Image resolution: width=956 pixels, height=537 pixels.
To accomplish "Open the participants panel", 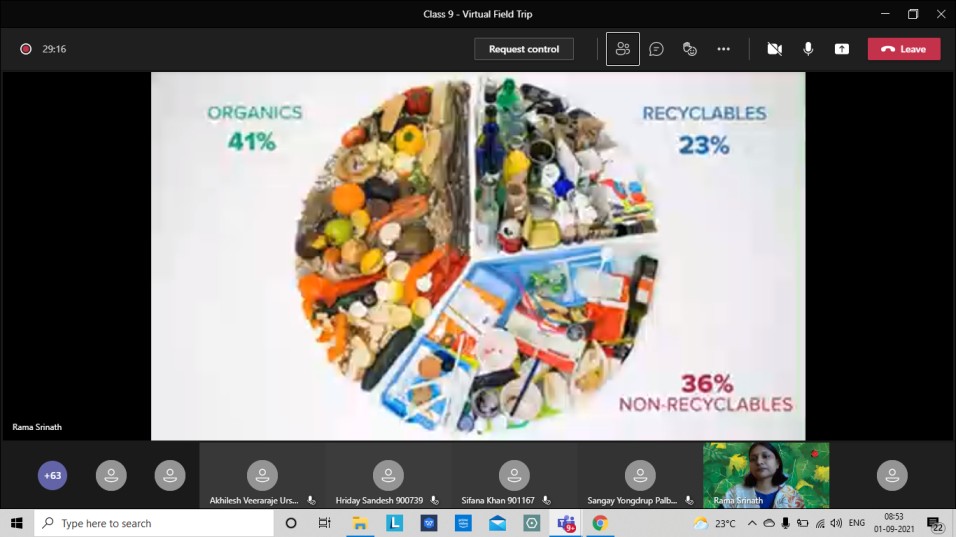I will (x=623, y=49).
